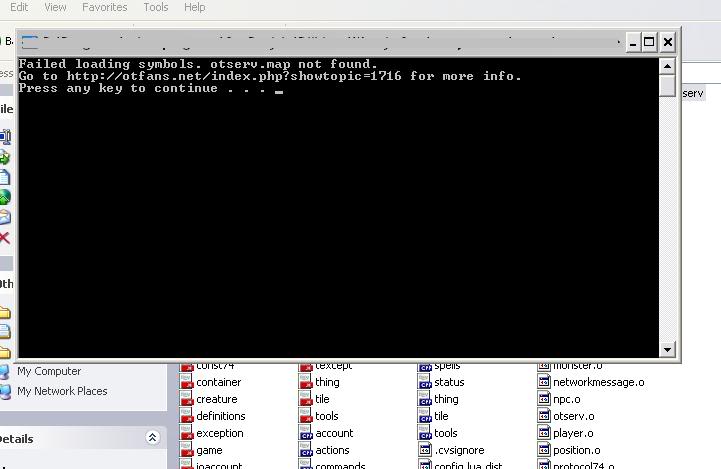Click the console vertical scrollbar thumb
This screenshot has height=469, width=721.
pos(667,86)
